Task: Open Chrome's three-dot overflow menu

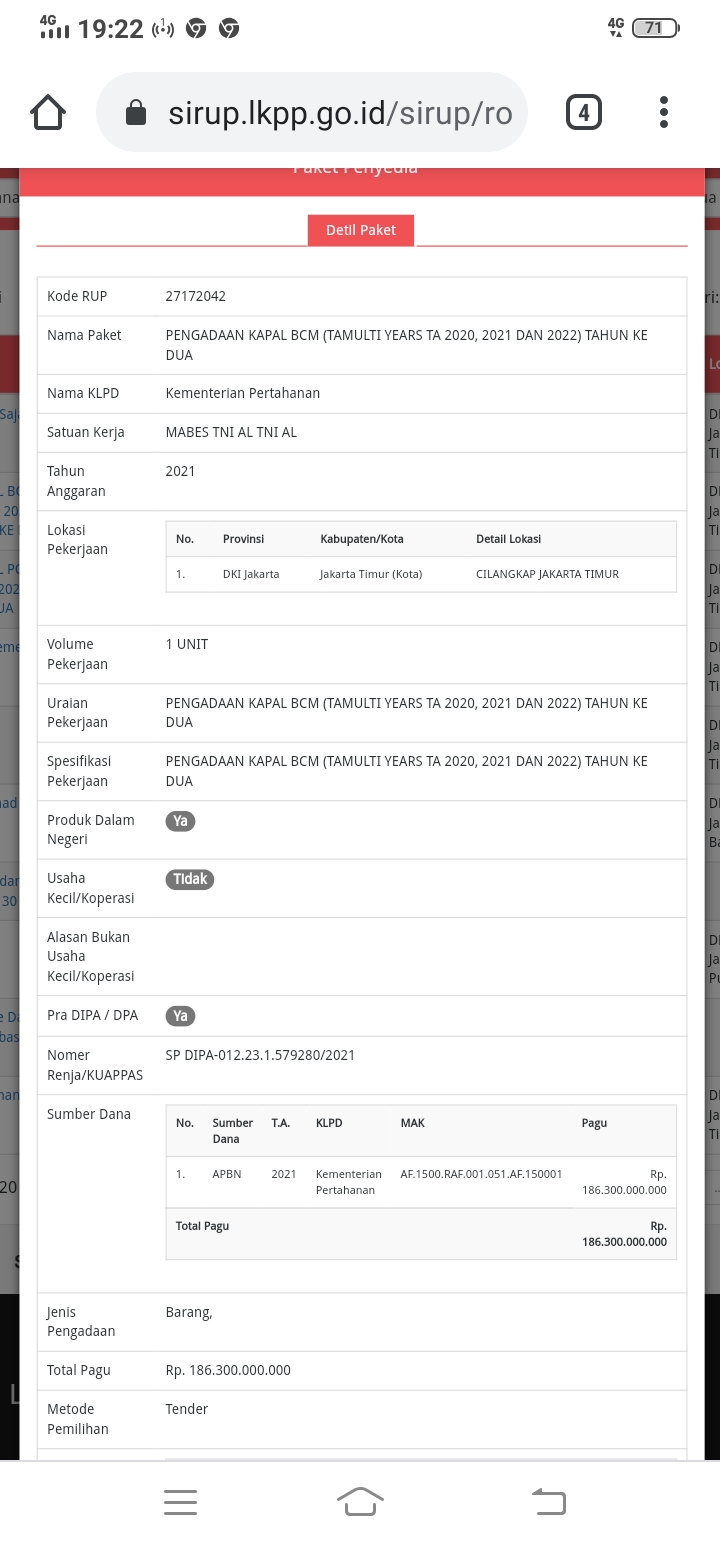Action: pyautogui.click(x=664, y=113)
